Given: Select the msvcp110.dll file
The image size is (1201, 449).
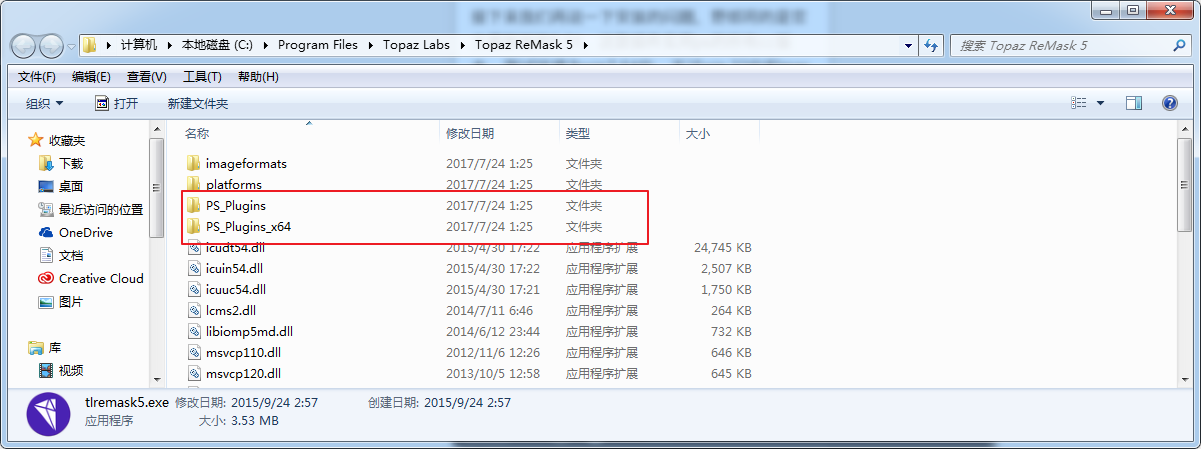Looking at the screenshot, I should coord(241,352).
